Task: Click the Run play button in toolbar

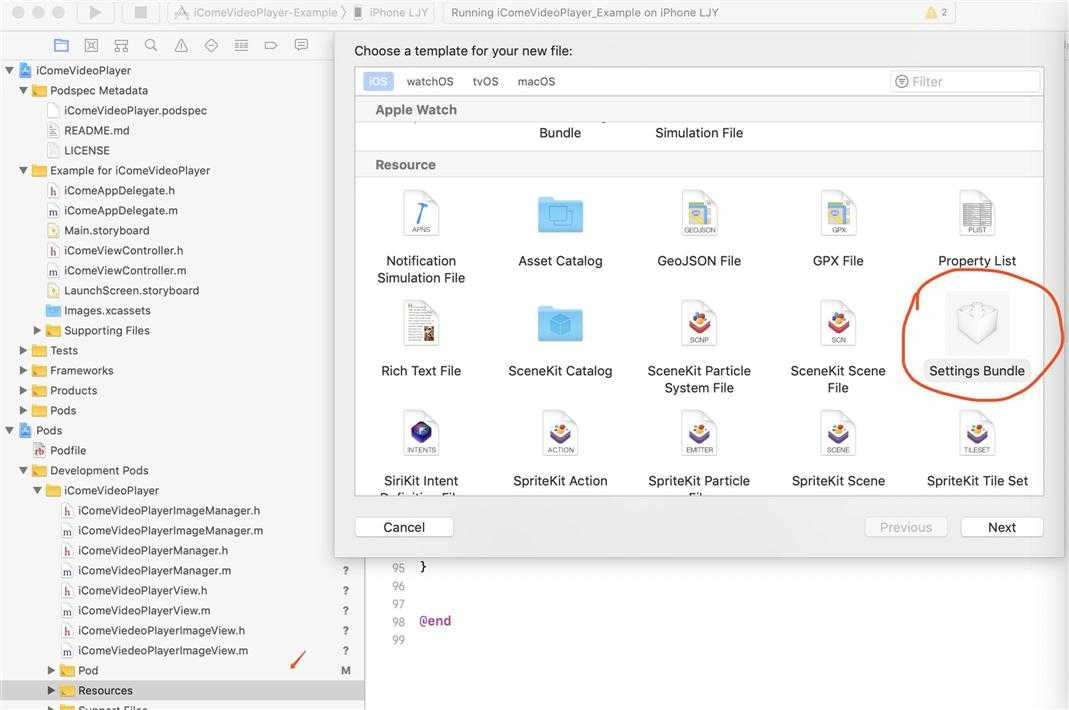Action: pos(95,12)
